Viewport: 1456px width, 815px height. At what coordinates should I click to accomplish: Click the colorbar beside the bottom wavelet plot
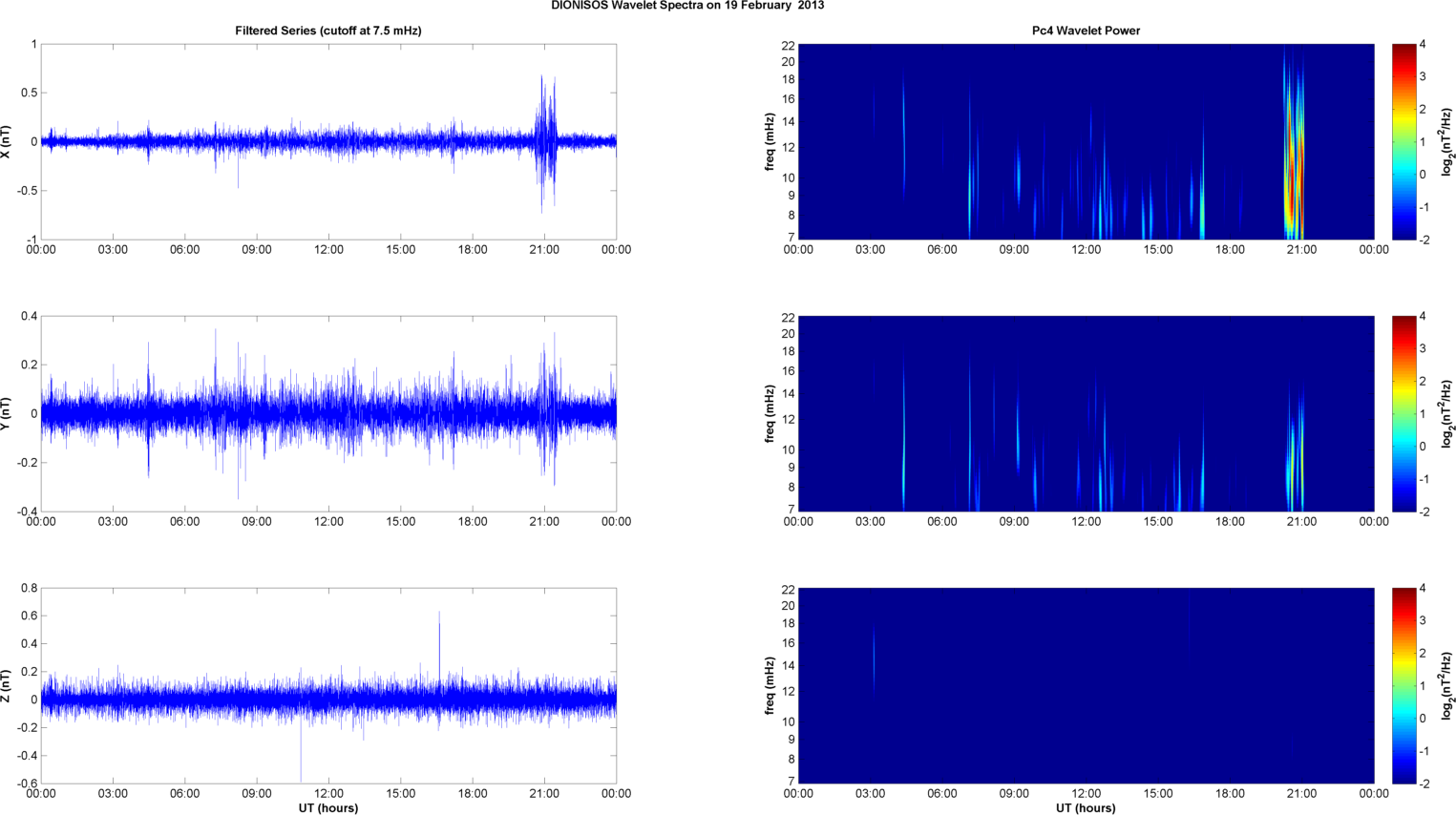point(1403,685)
